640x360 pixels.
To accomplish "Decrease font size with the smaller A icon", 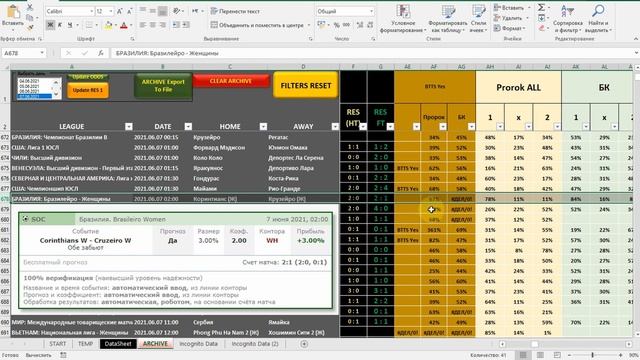I will [129, 11].
